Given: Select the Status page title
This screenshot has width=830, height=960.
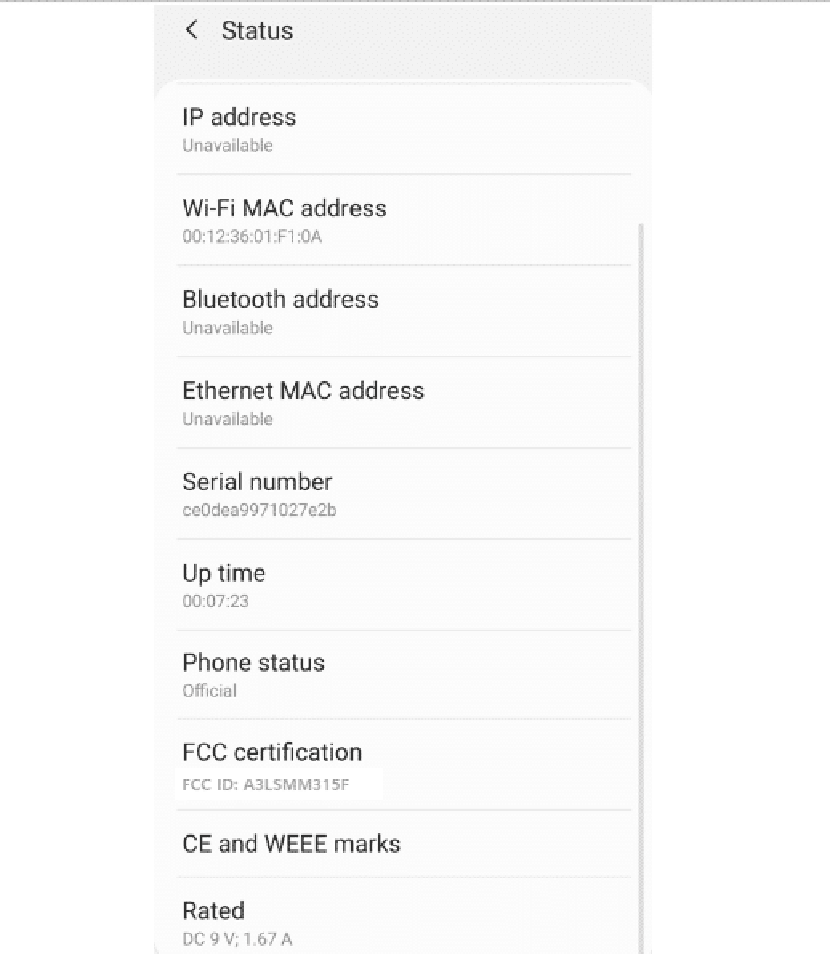Looking at the screenshot, I should click(x=257, y=31).
